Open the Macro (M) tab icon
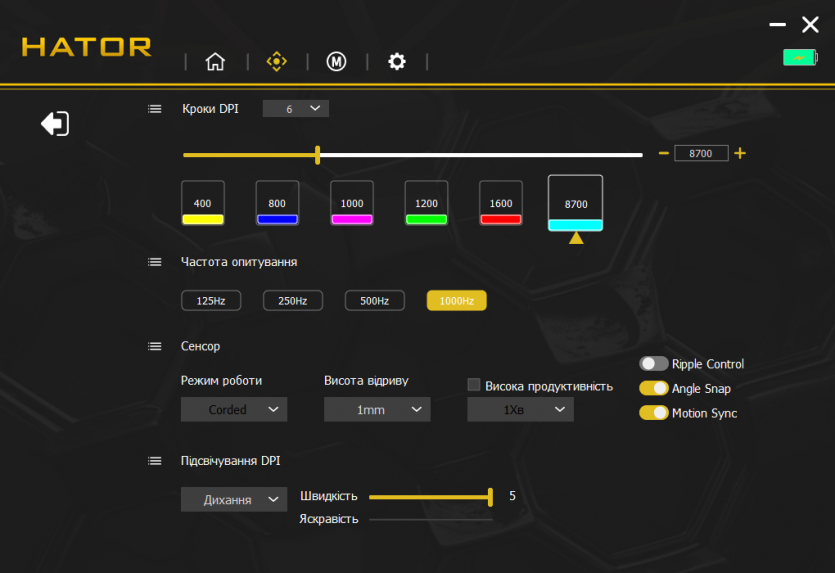The height and width of the screenshot is (573, 835). point(336,62)
